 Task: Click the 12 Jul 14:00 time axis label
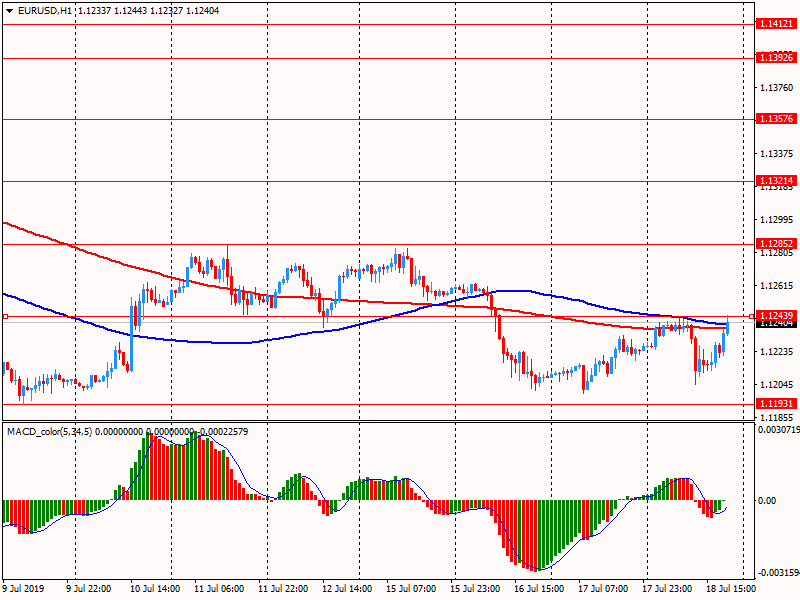[347, 588]
